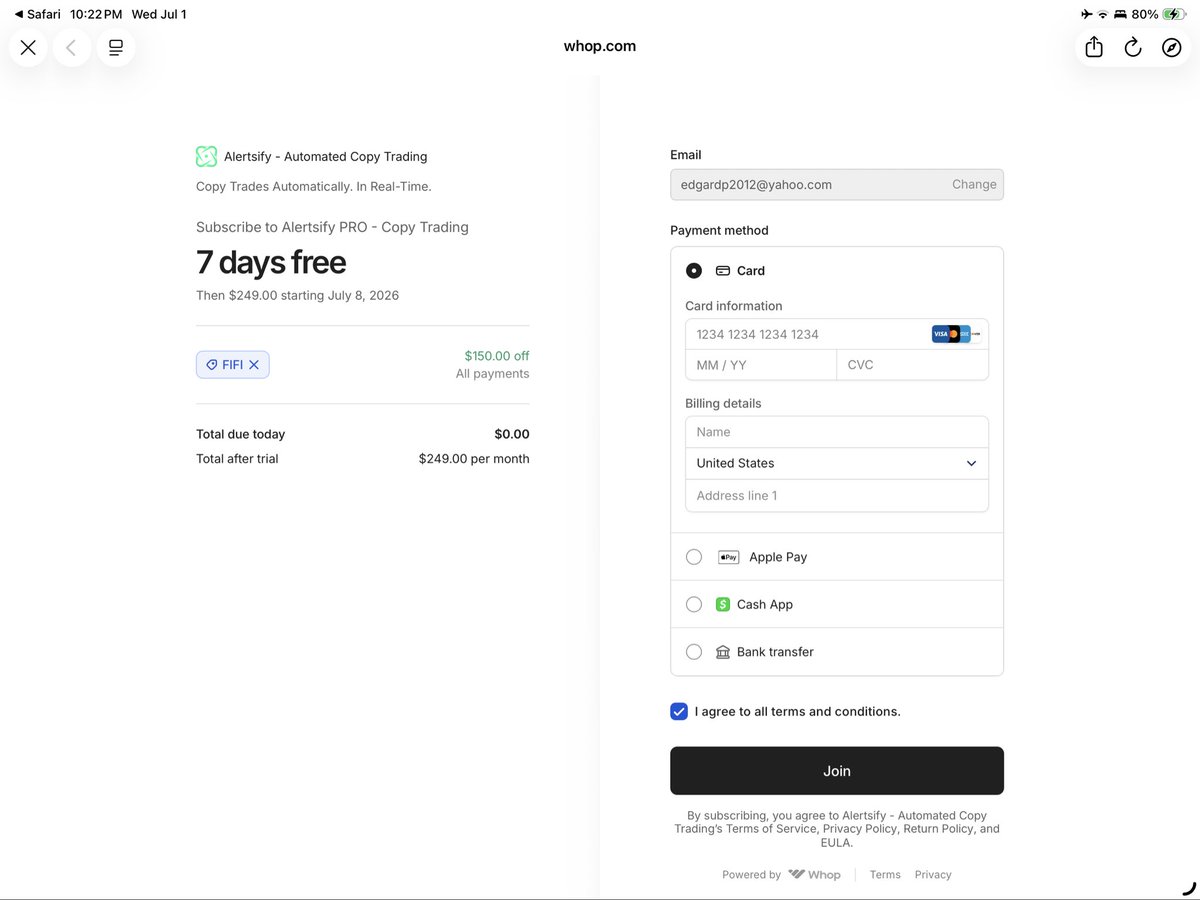Click the '7 days free' heading
Screen dimensions: 1200x900
271,262
